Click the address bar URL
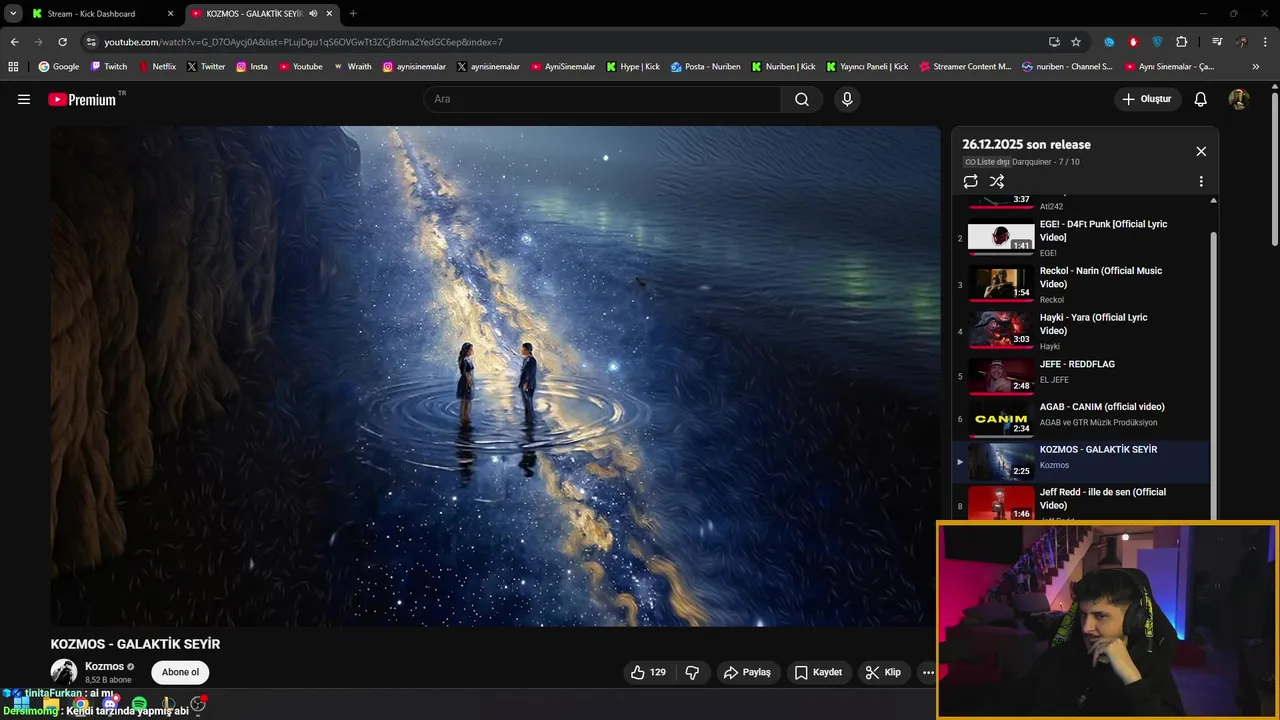The image size is (1280, 720). (303, 42)
